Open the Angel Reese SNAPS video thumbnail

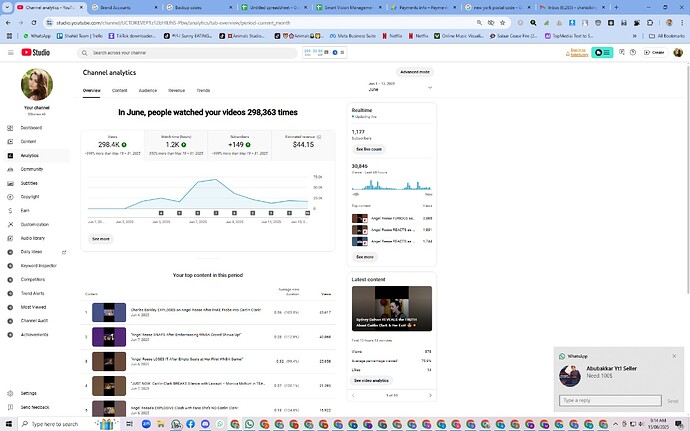click(109, 337)
